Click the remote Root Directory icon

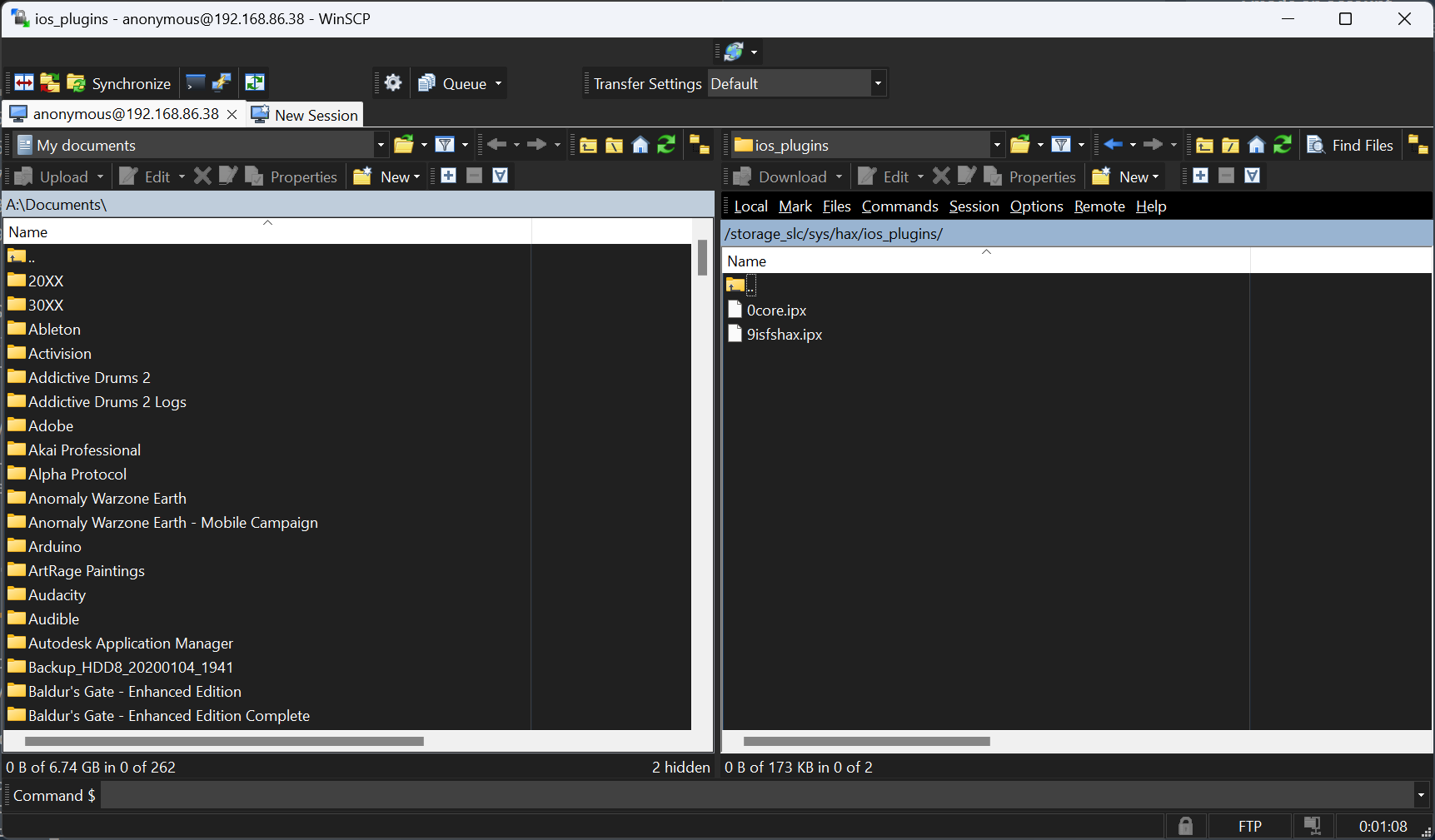[1230, 145]
